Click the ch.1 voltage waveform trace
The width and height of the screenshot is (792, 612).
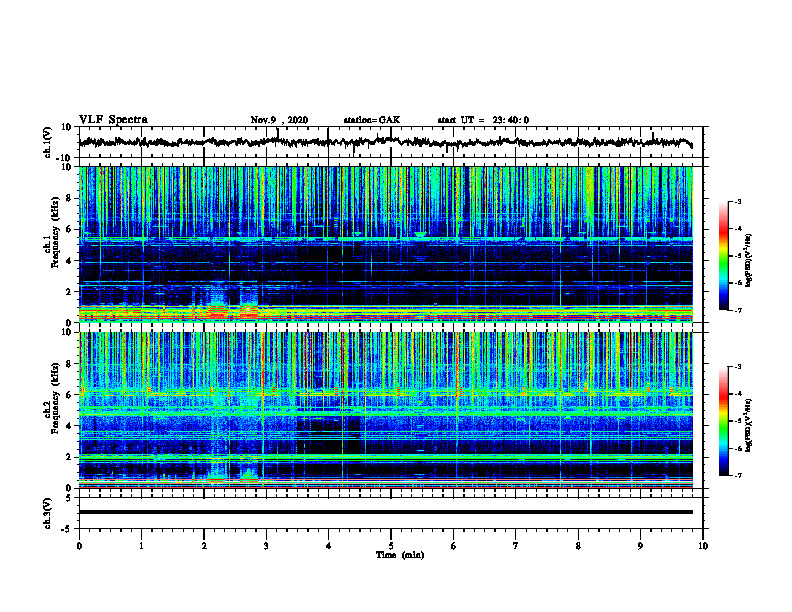pyautogui.click(x=386, y=142)
